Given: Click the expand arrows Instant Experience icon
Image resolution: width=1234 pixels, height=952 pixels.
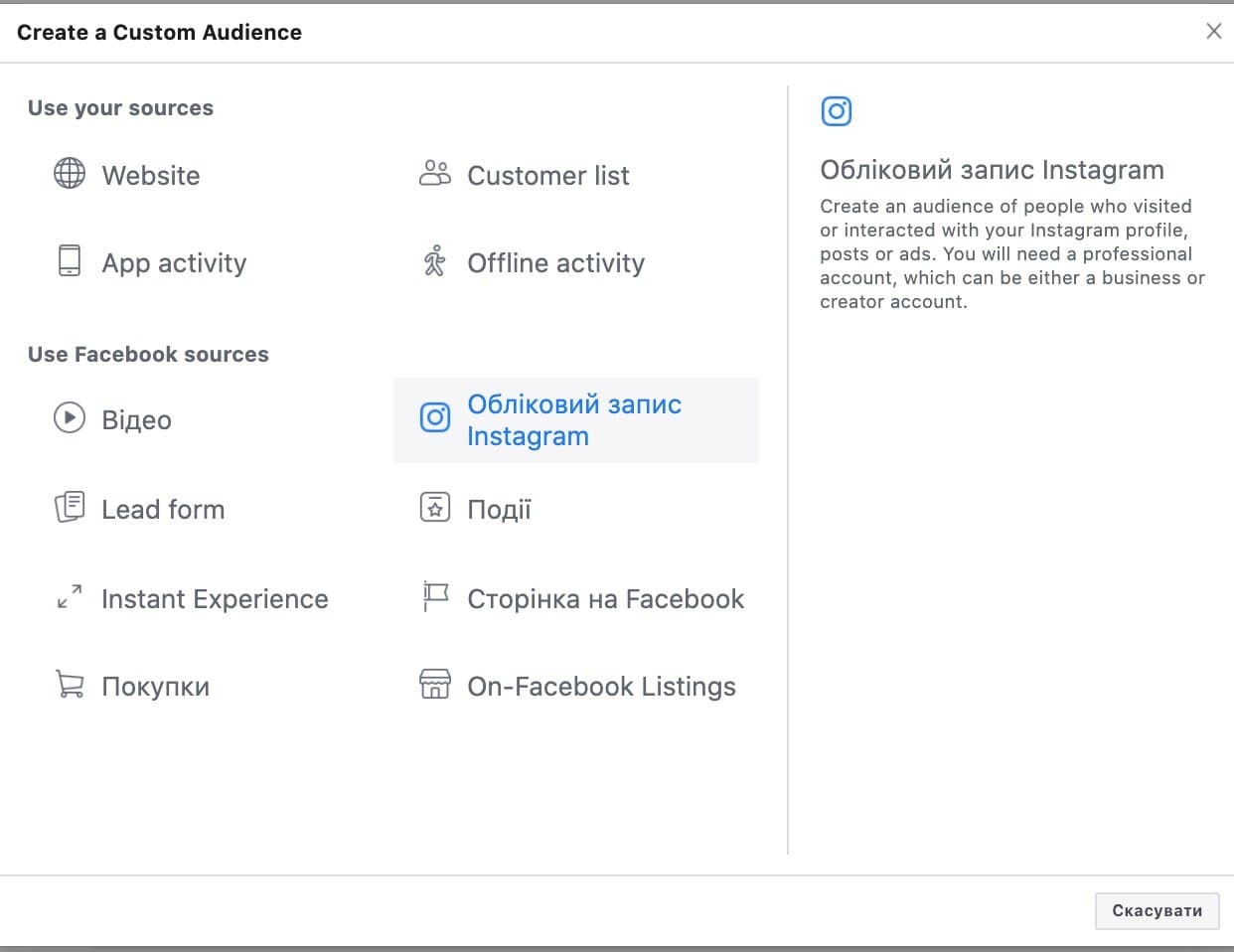Looking at the screenshot, I should point(69,597).
